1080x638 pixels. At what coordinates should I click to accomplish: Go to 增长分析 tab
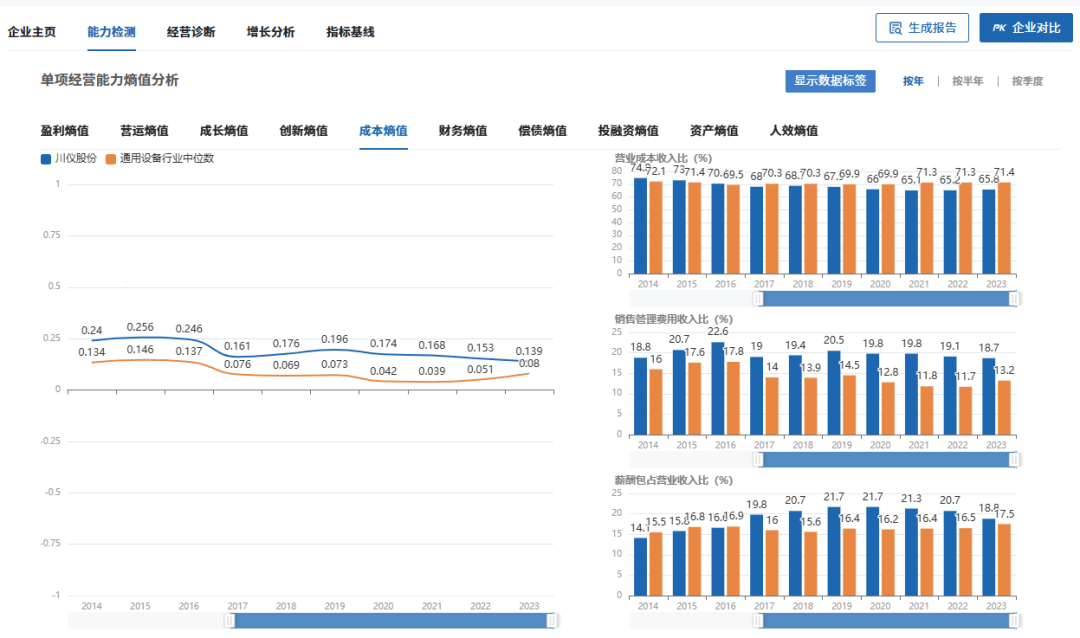[x=271, y=32]
